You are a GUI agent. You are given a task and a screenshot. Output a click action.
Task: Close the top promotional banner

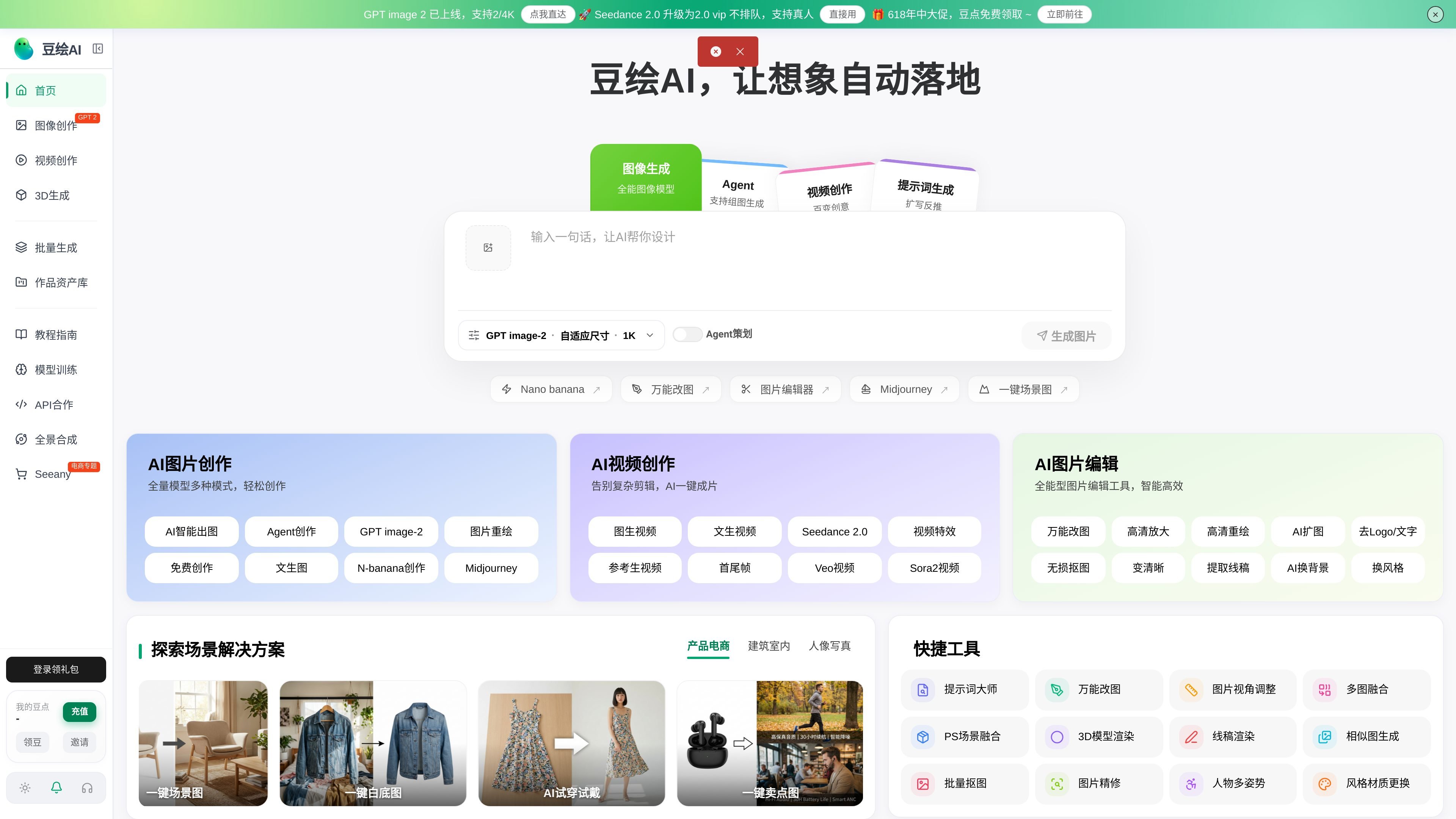click(x=1435, y=15)
